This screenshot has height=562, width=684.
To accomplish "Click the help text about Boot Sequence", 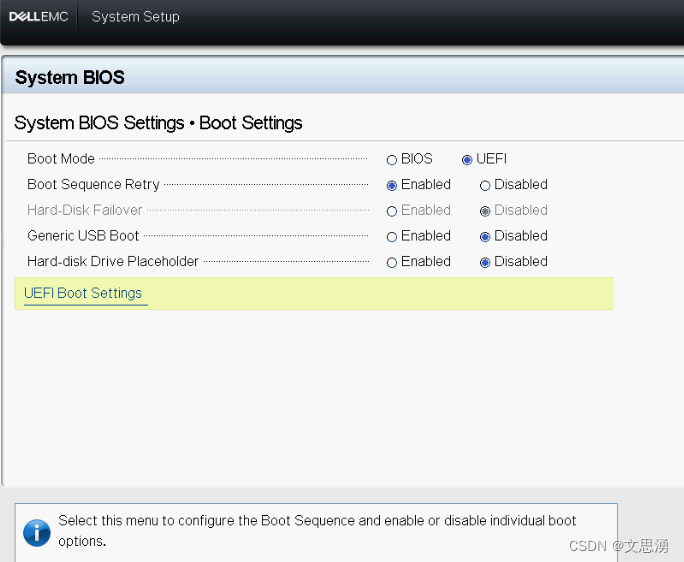I will [x=317, y=531].
